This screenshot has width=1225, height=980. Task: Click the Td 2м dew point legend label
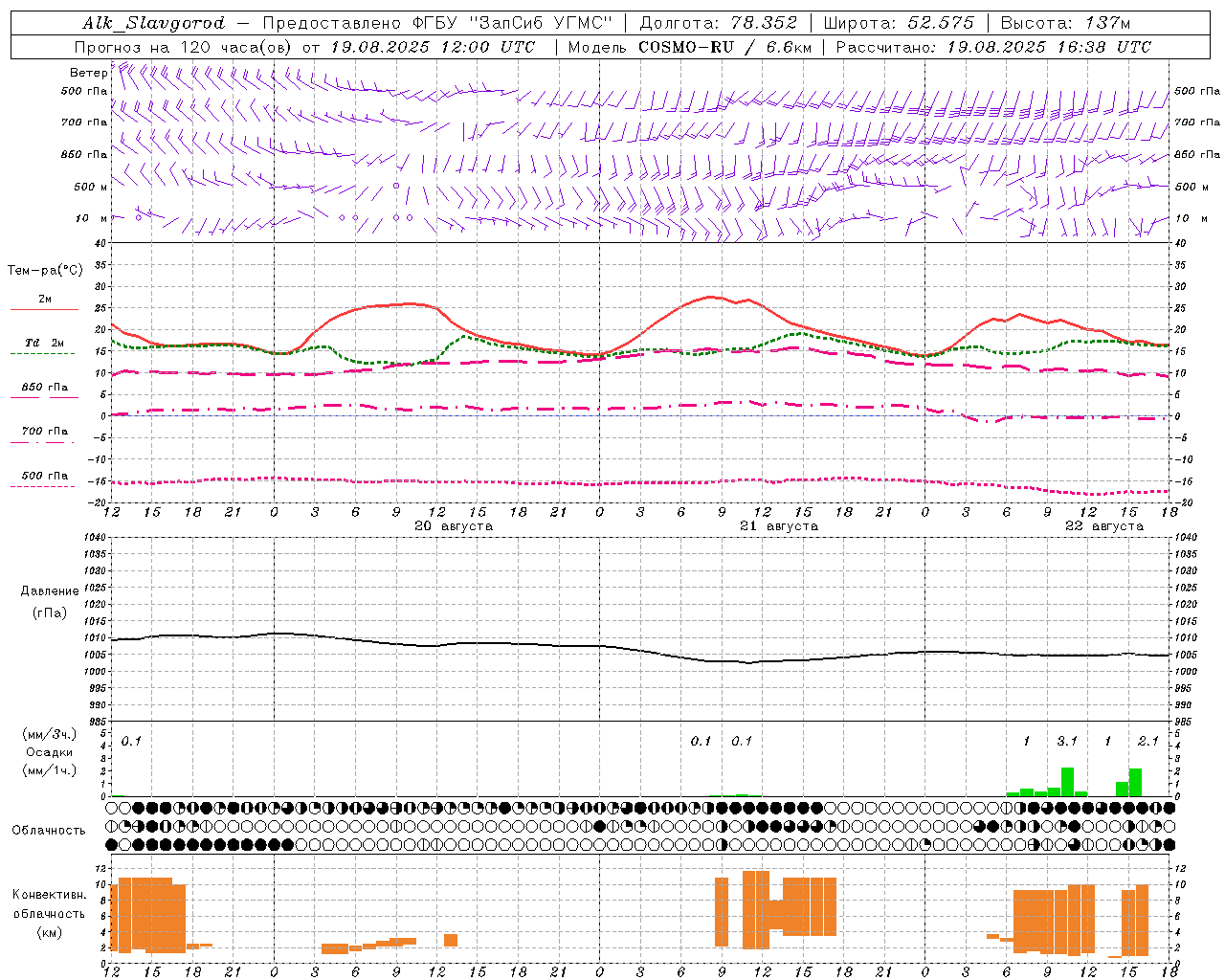(45, 343)
